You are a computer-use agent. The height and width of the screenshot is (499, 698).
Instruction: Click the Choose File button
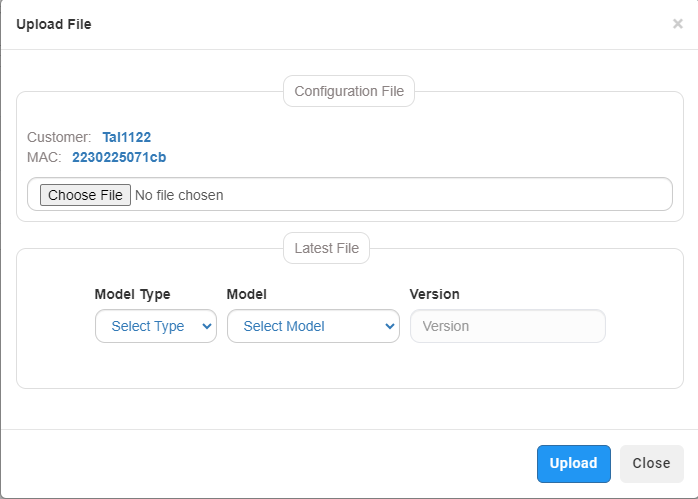tap(85, 195)
